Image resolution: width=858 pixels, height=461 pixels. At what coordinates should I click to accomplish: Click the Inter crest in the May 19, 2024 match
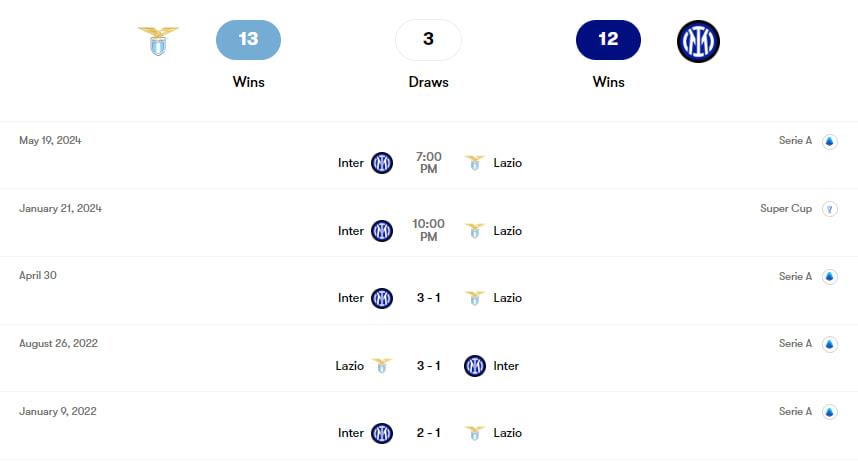click(382, 163)
